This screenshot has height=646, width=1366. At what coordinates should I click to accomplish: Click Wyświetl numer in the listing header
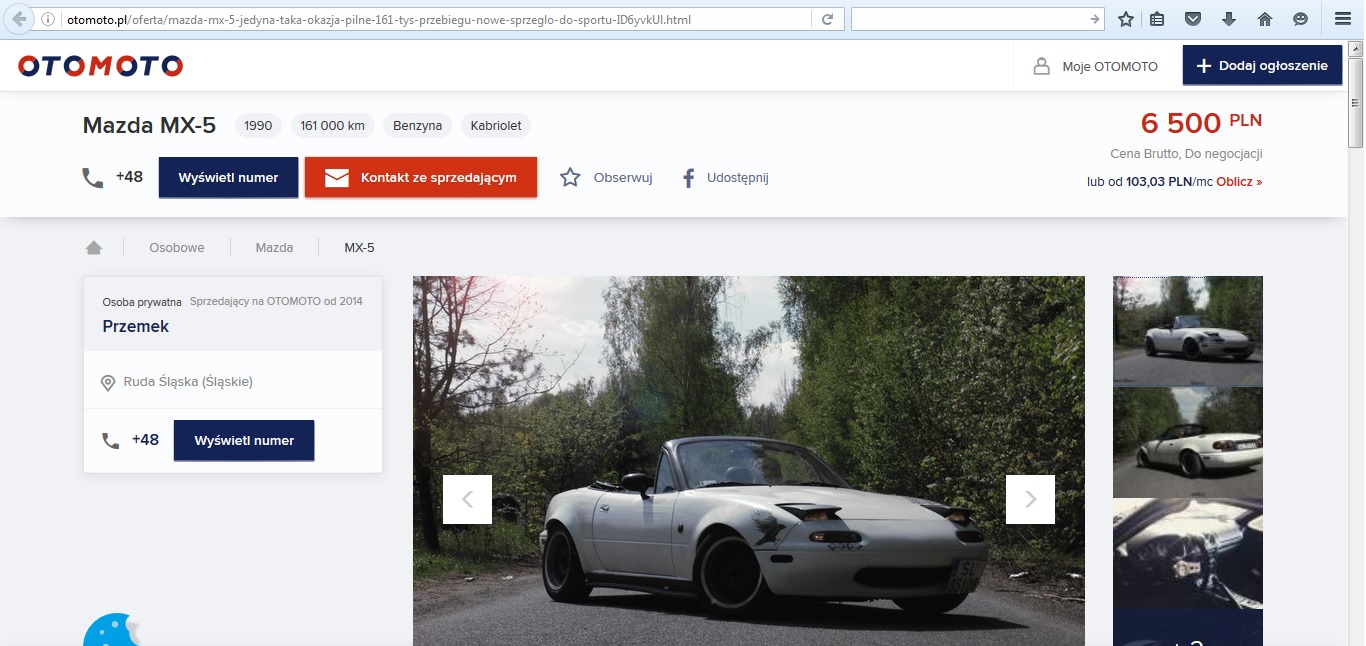pos(228,177)
